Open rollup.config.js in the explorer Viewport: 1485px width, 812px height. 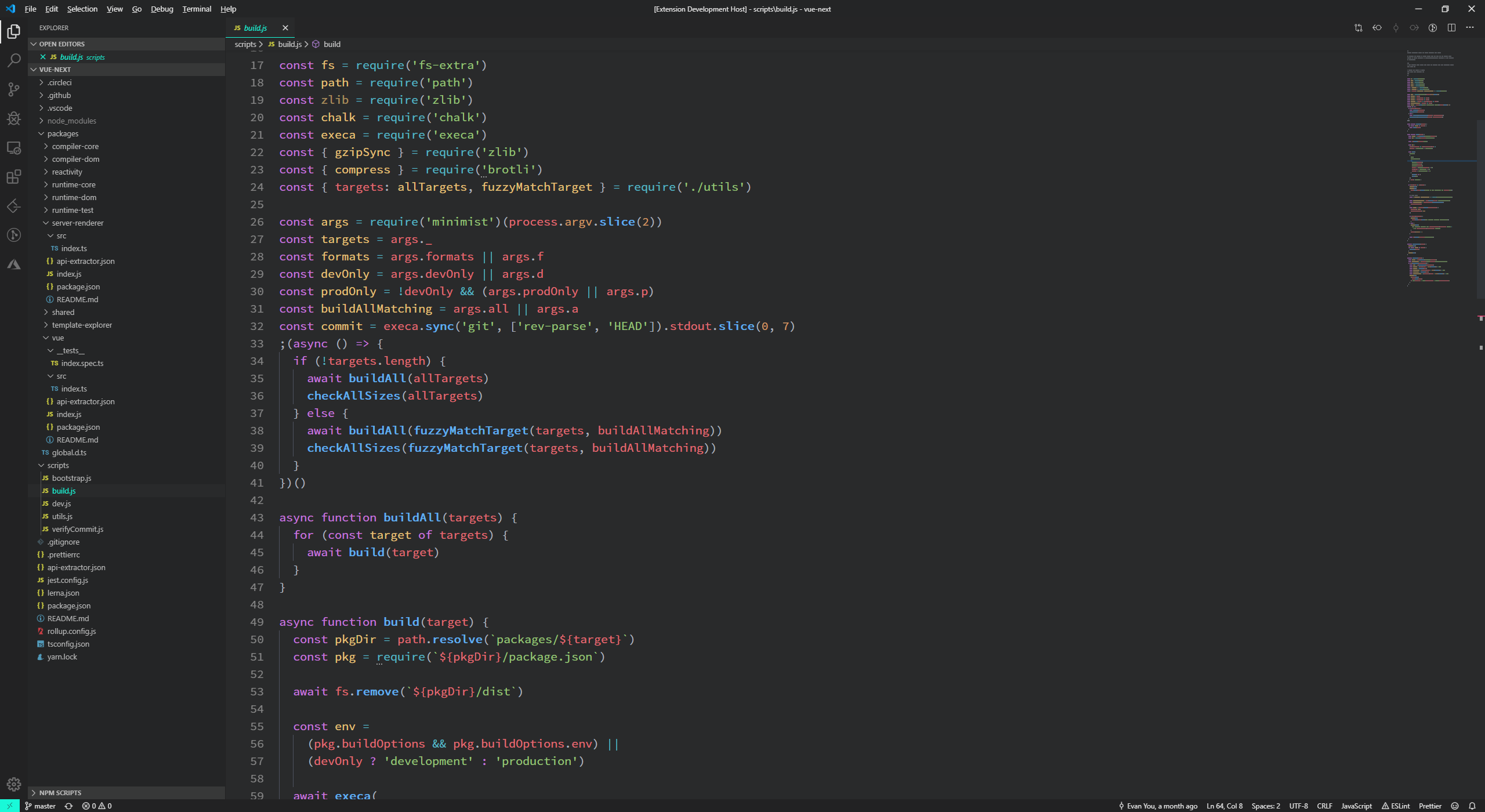[x=71, y=631]
